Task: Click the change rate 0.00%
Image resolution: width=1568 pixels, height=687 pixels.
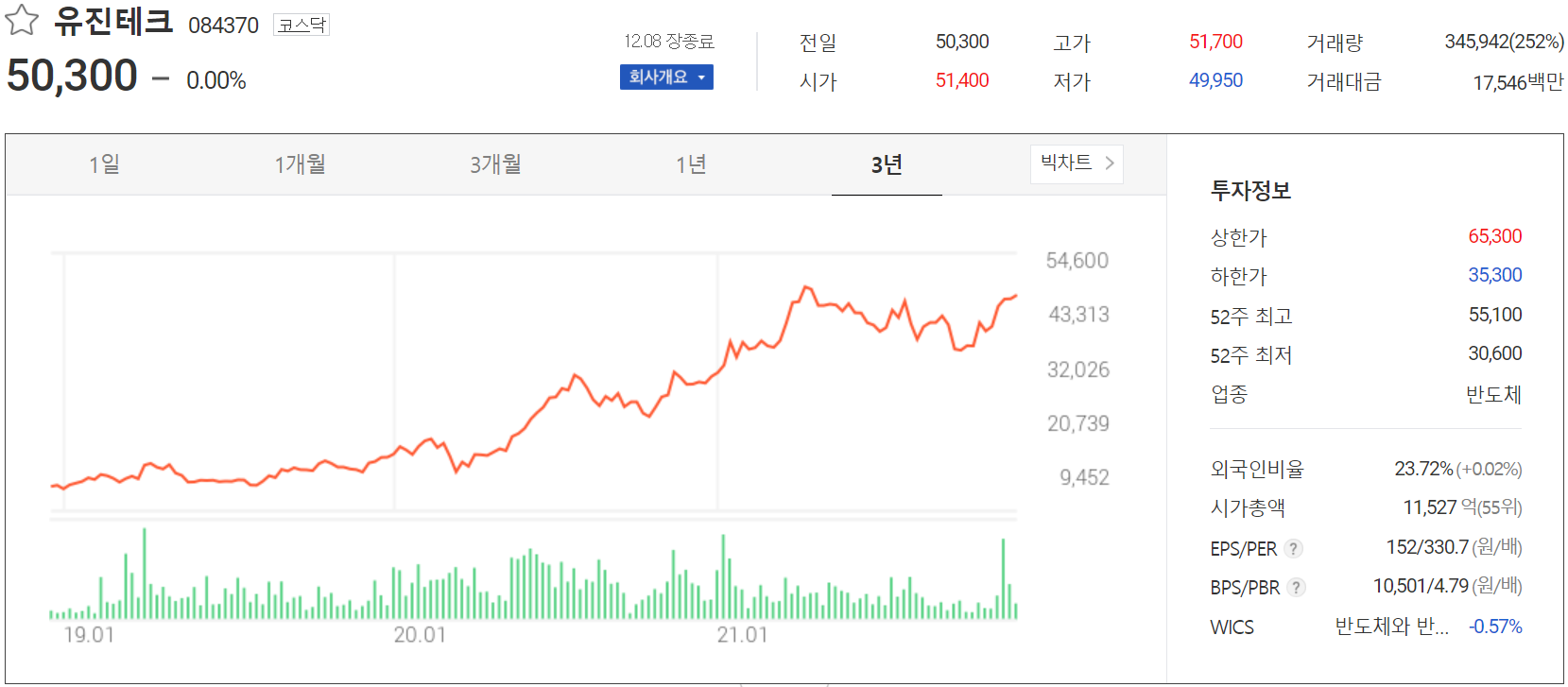Action: pos(216,81)
